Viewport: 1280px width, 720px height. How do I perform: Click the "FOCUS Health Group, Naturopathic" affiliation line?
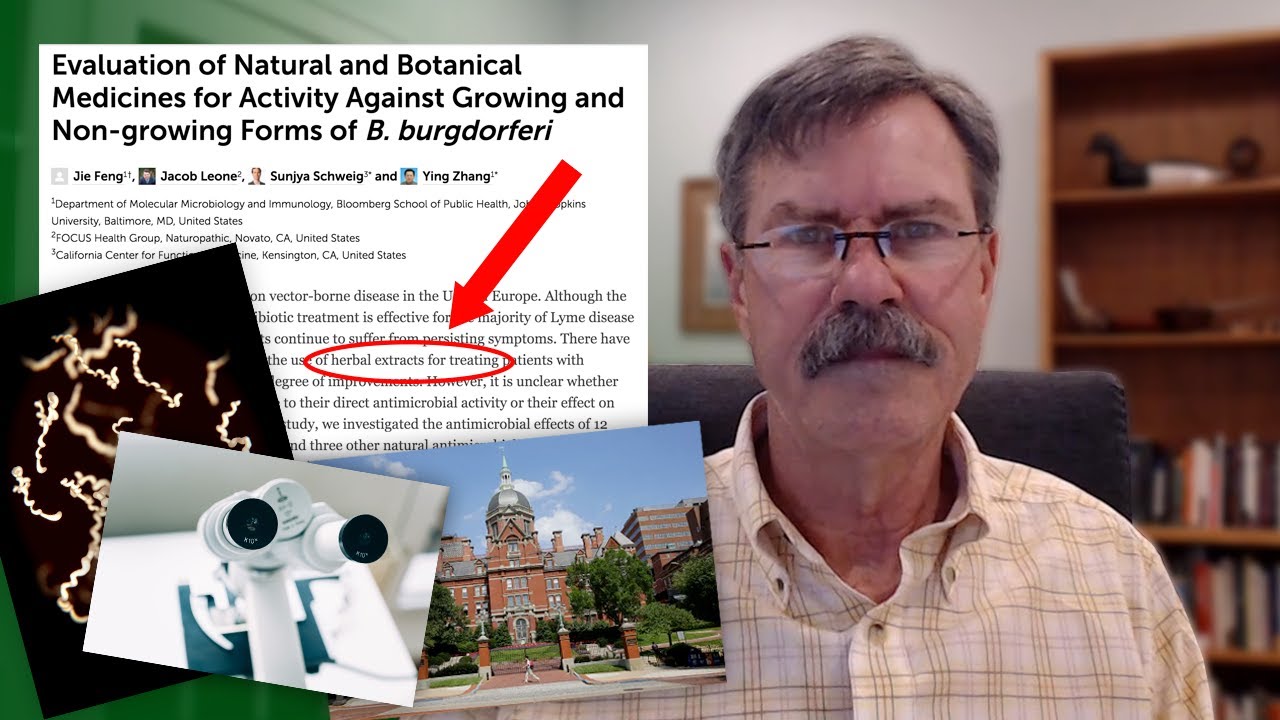pyautogui.click(x=206, y=238)
